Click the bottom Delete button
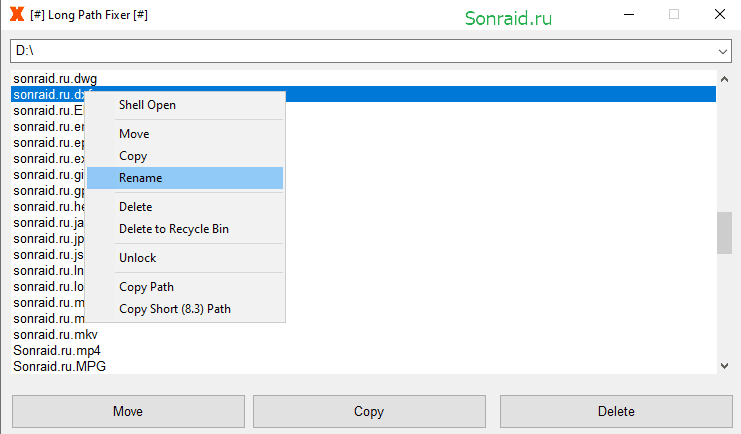The height and width of the screenshot is (434, 741). coord(616,411)
